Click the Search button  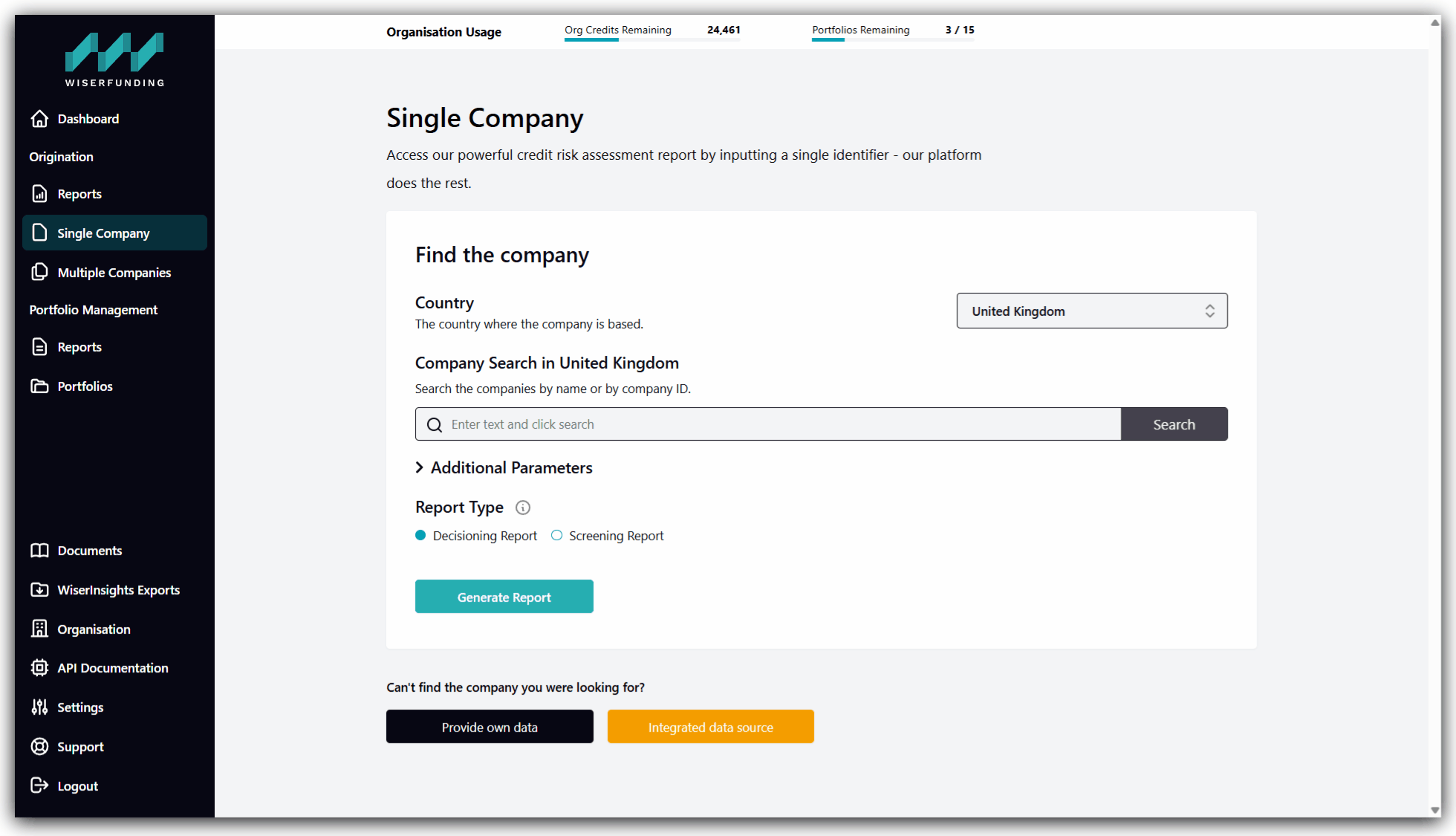coord(1174,424)
